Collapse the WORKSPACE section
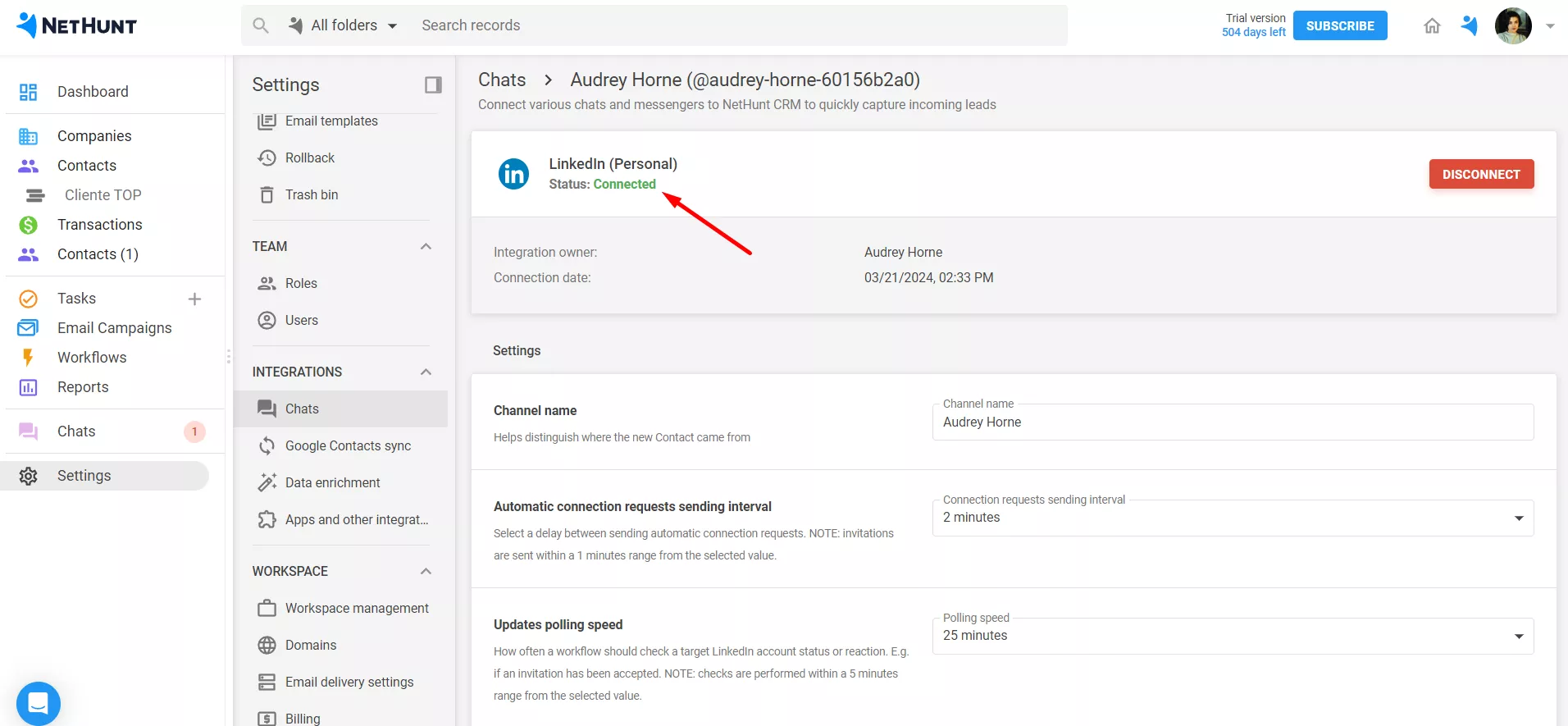 [x=426, y=571]
